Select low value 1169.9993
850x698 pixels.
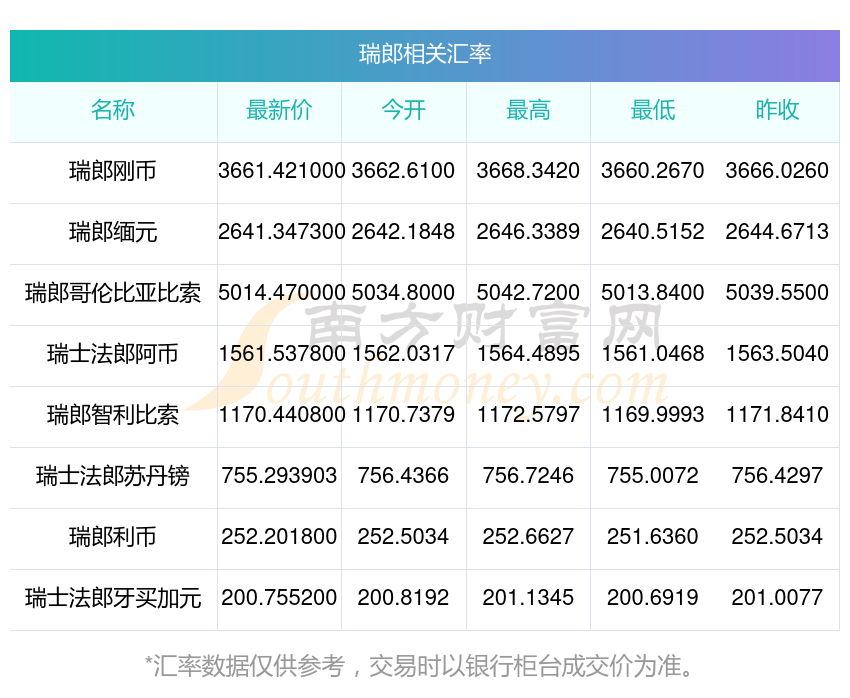coord(653,415)
